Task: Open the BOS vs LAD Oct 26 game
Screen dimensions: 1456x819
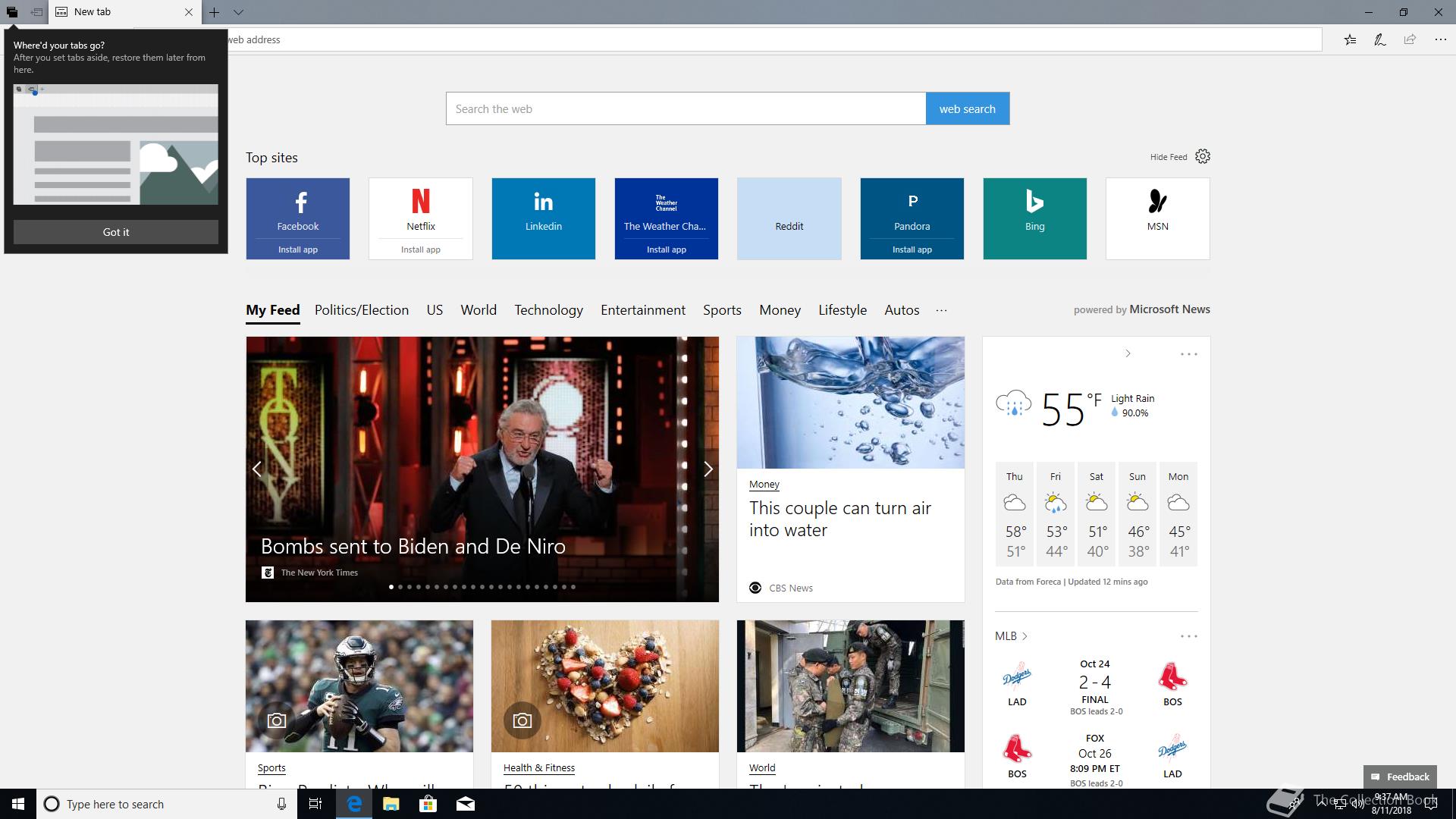Action: 1095,760
